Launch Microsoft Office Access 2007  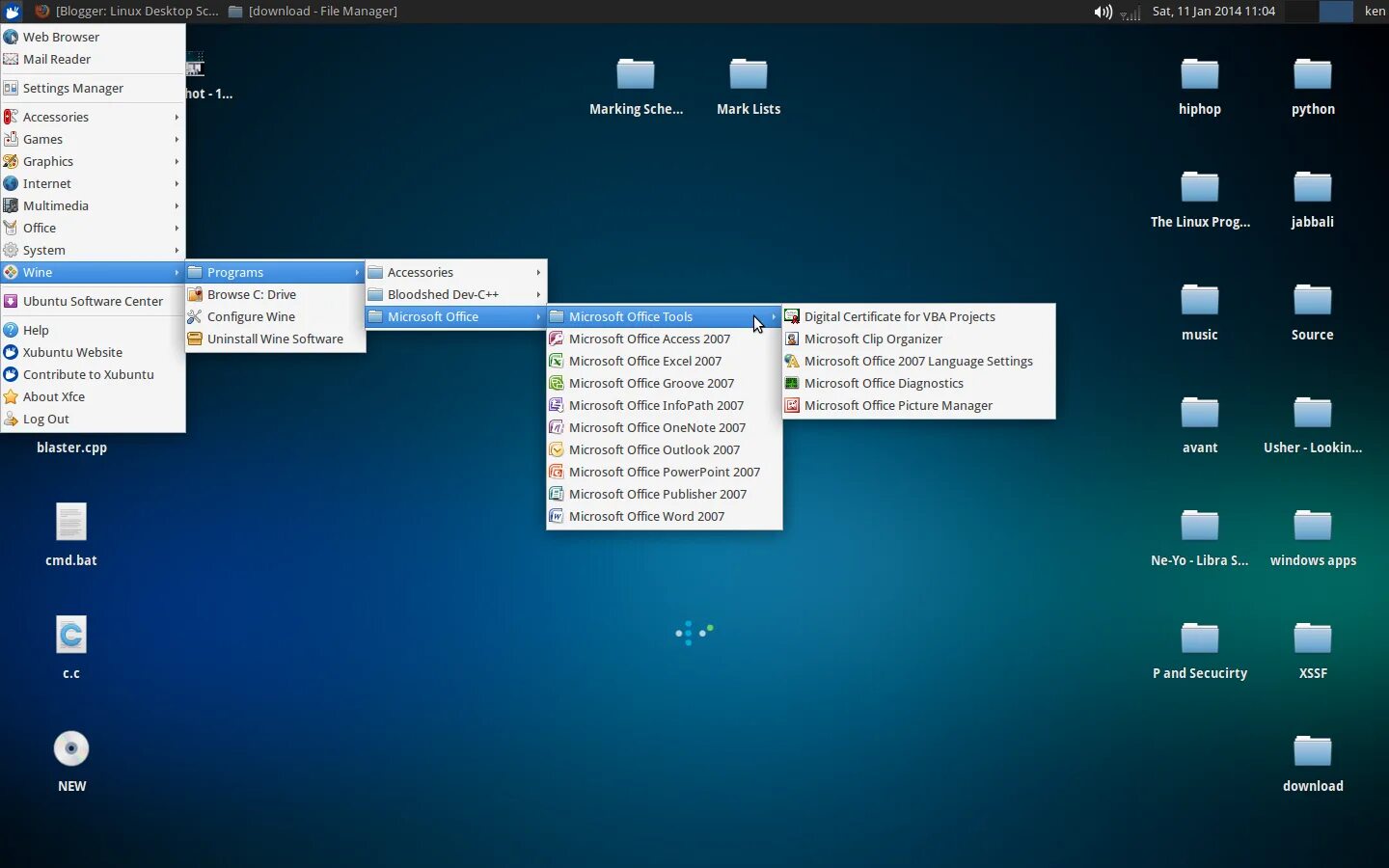(x=664, y=339)
